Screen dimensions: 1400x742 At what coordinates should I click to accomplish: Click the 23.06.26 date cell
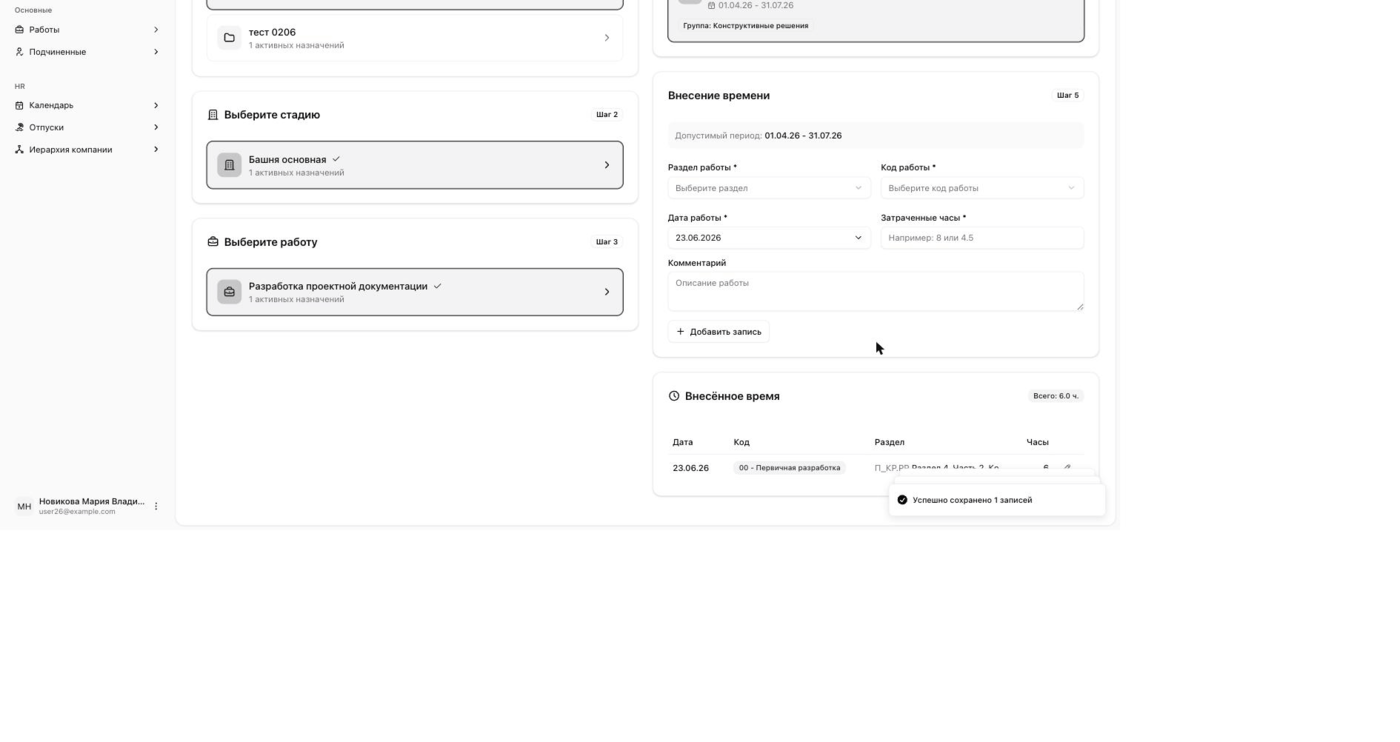pos(691,468)
